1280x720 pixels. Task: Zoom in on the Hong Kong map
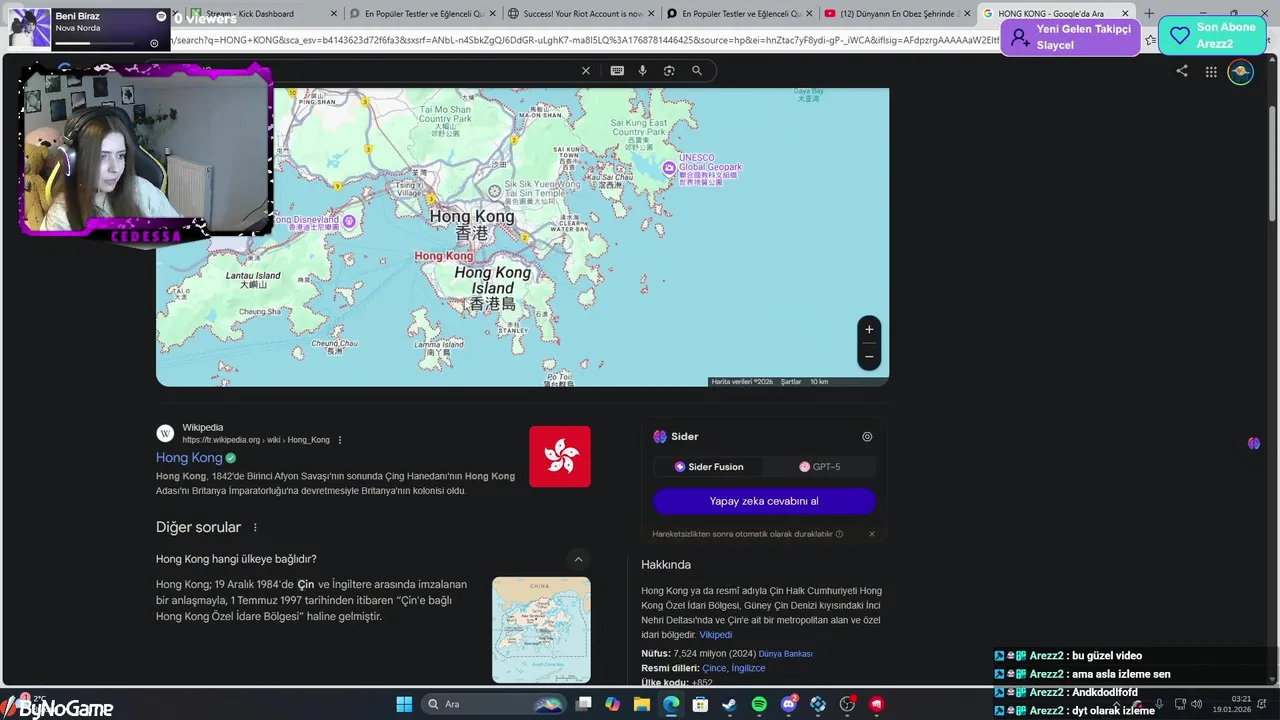click(869, 329)
